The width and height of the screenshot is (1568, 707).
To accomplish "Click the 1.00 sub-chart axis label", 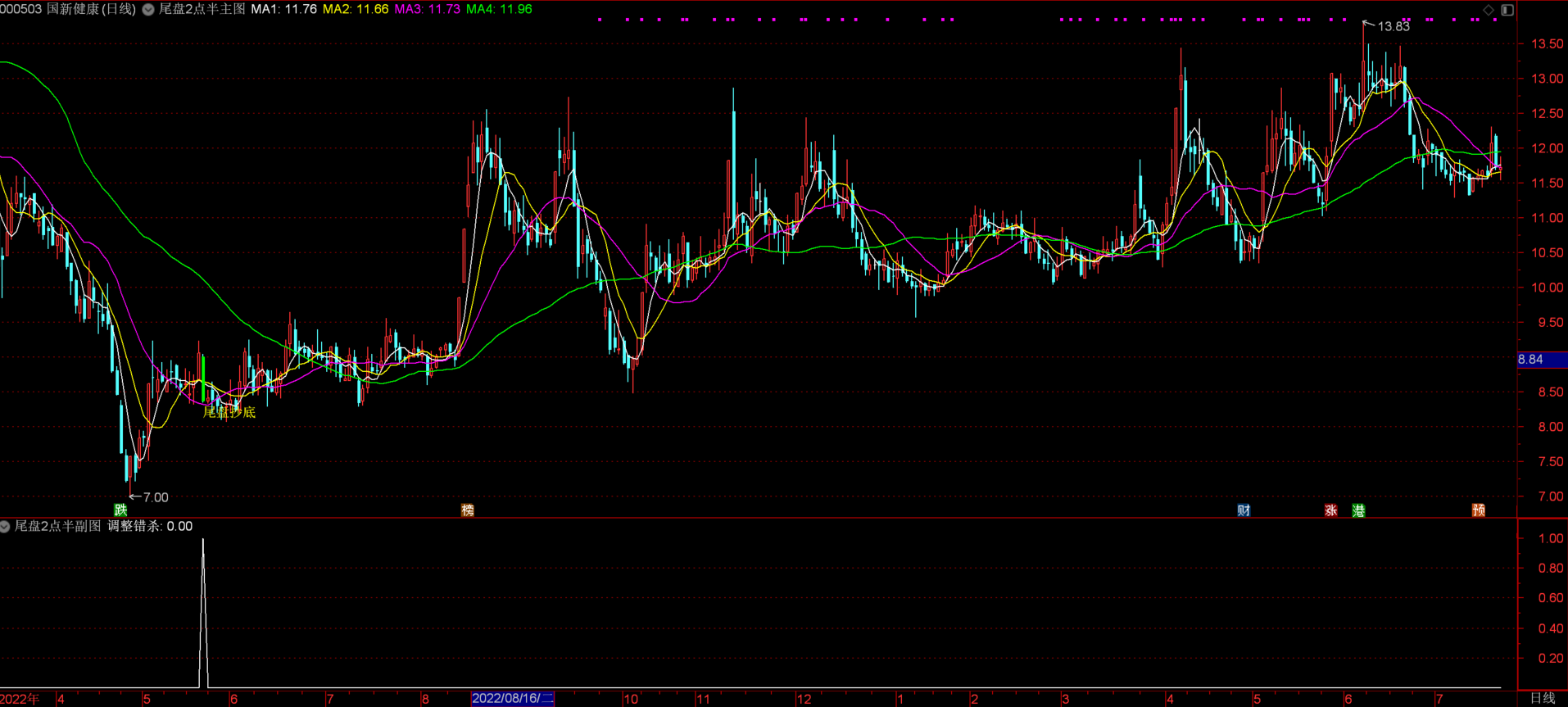I will pyautogui.click(x=1551, y=538).
